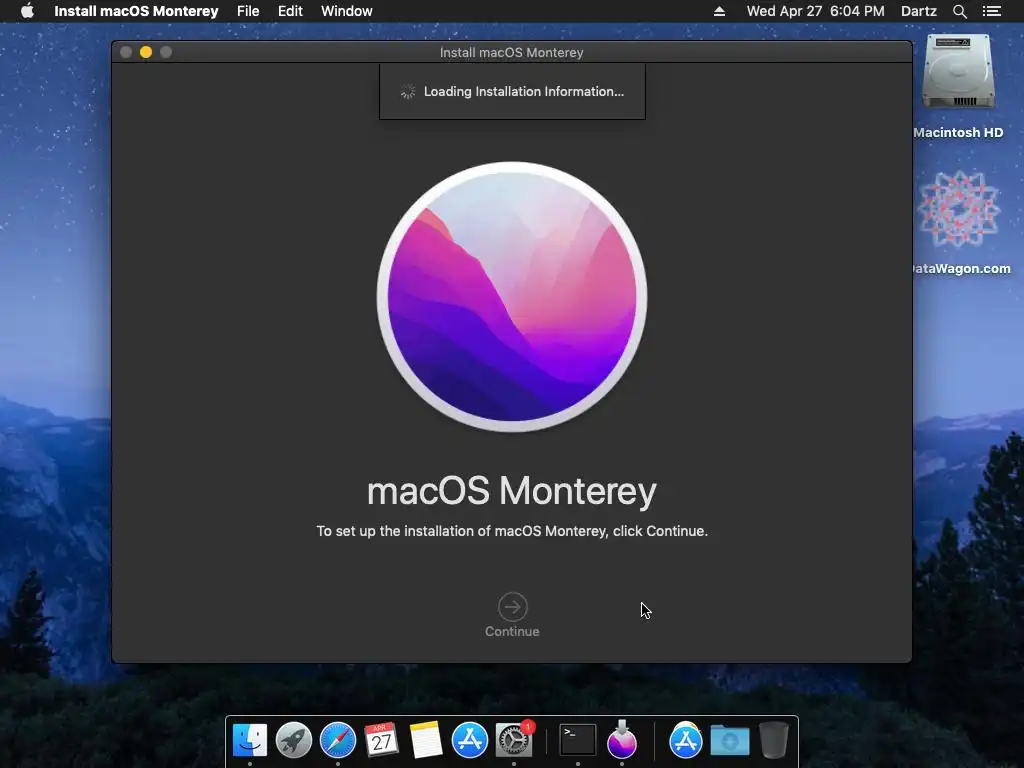The image size is (1024, 768).
Task: Open the Window menu
Action: [346, 11]
